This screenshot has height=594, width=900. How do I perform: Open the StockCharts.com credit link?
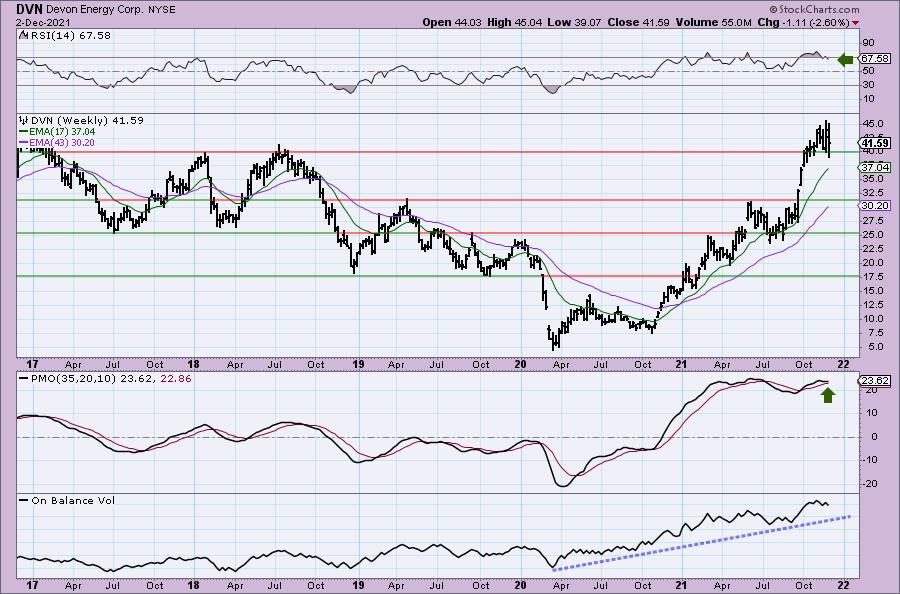(814, 9)
